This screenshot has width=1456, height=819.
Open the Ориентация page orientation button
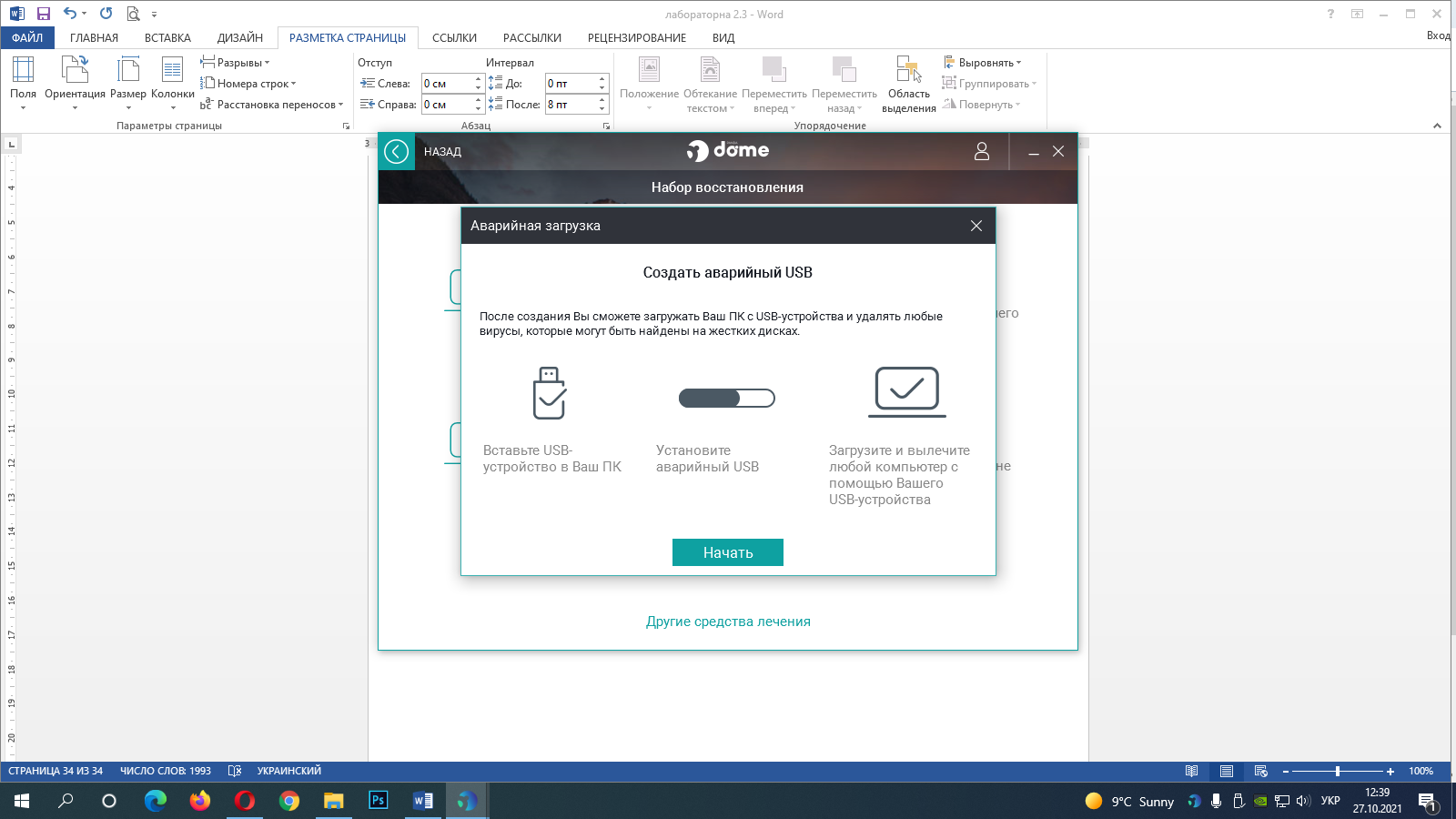tap(75, 83)
